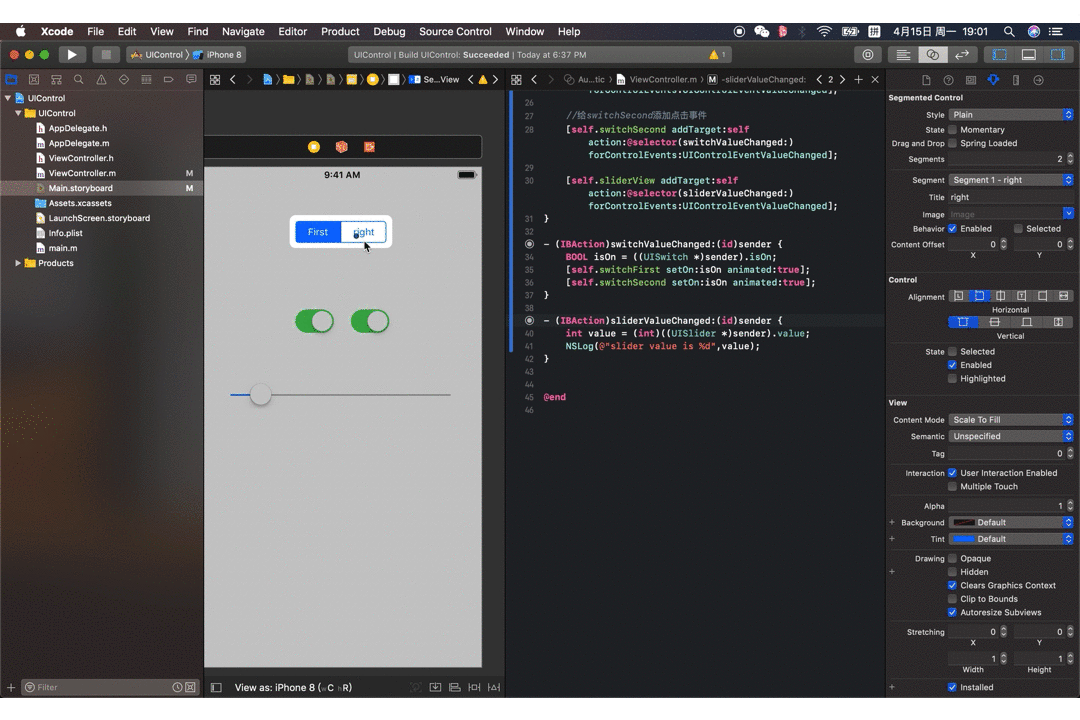
Task: Show the breakpoint navigator
Action: point(169,80)
